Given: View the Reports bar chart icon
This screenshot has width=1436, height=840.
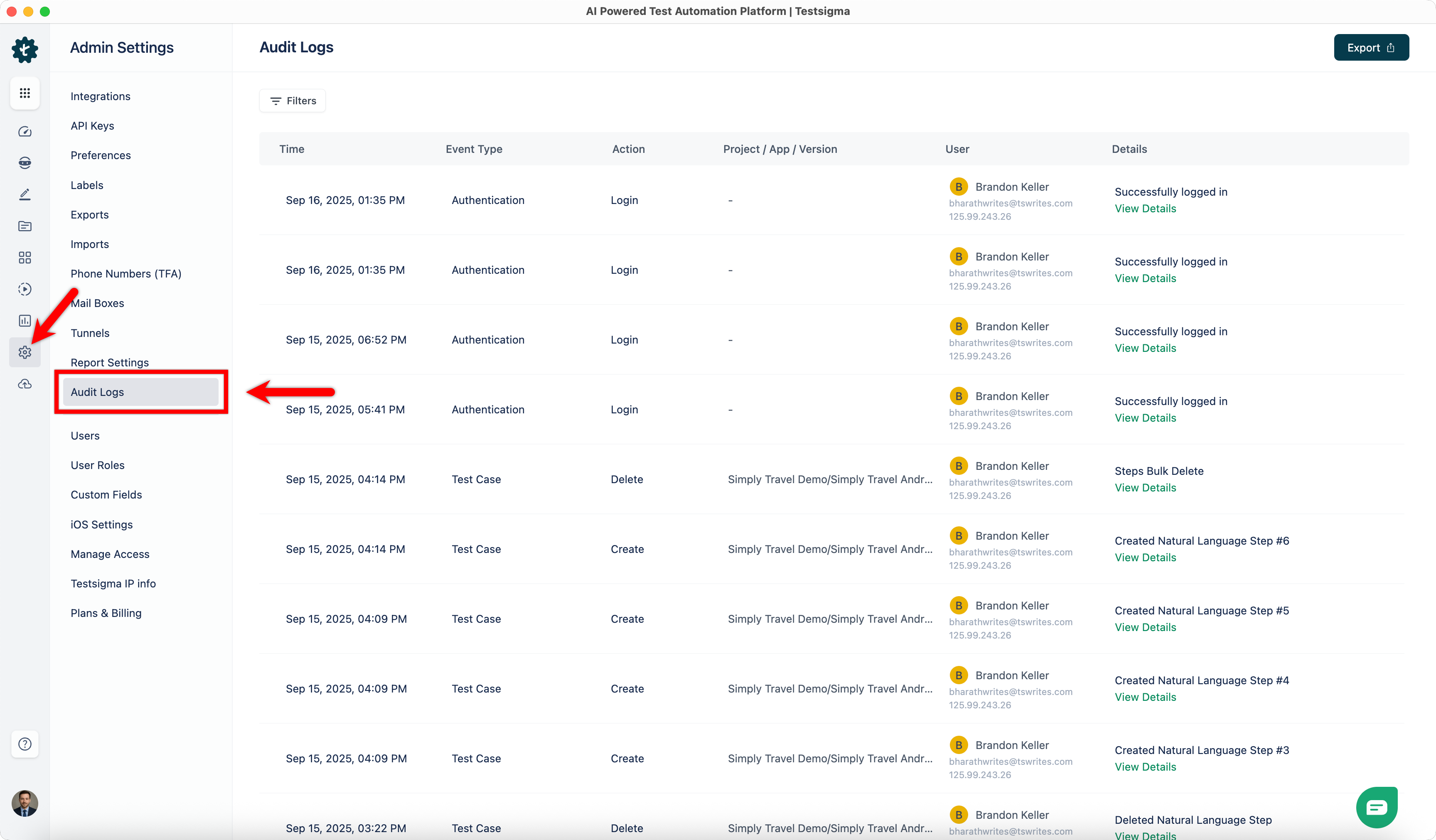Looking at the screenshot, I should pos(25,321).
